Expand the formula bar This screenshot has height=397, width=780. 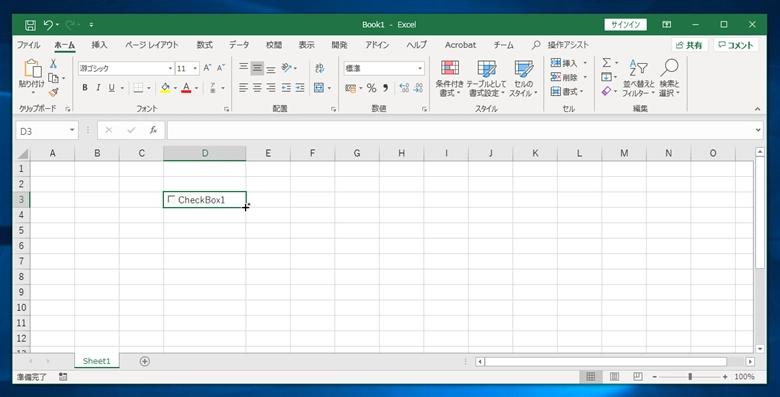pyautogui.click(x=758, y=130)
